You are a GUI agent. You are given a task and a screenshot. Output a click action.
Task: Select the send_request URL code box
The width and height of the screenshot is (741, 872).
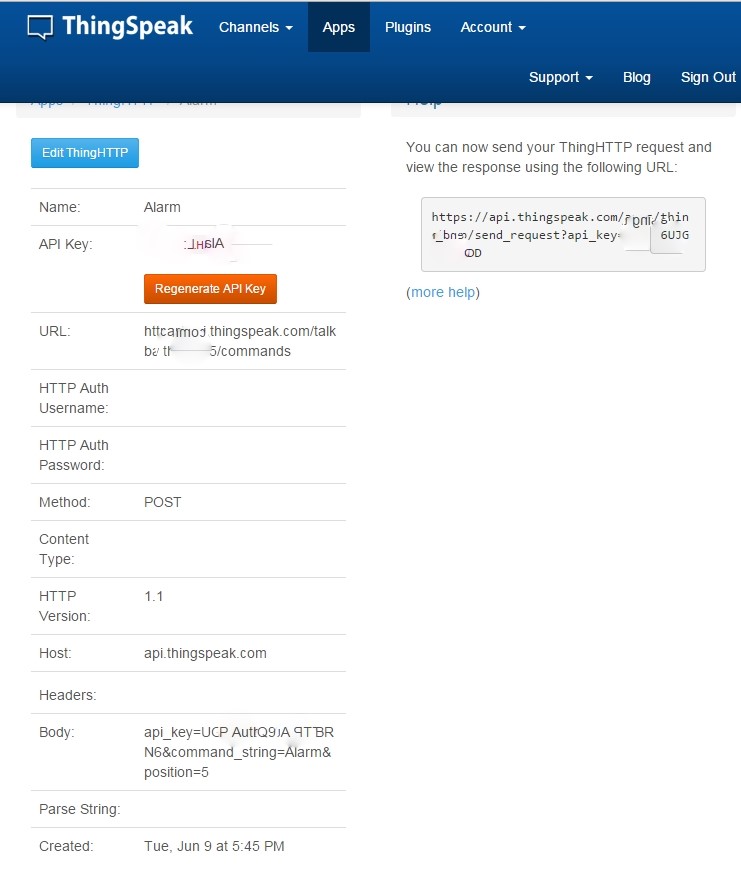(x=563, y=235)
